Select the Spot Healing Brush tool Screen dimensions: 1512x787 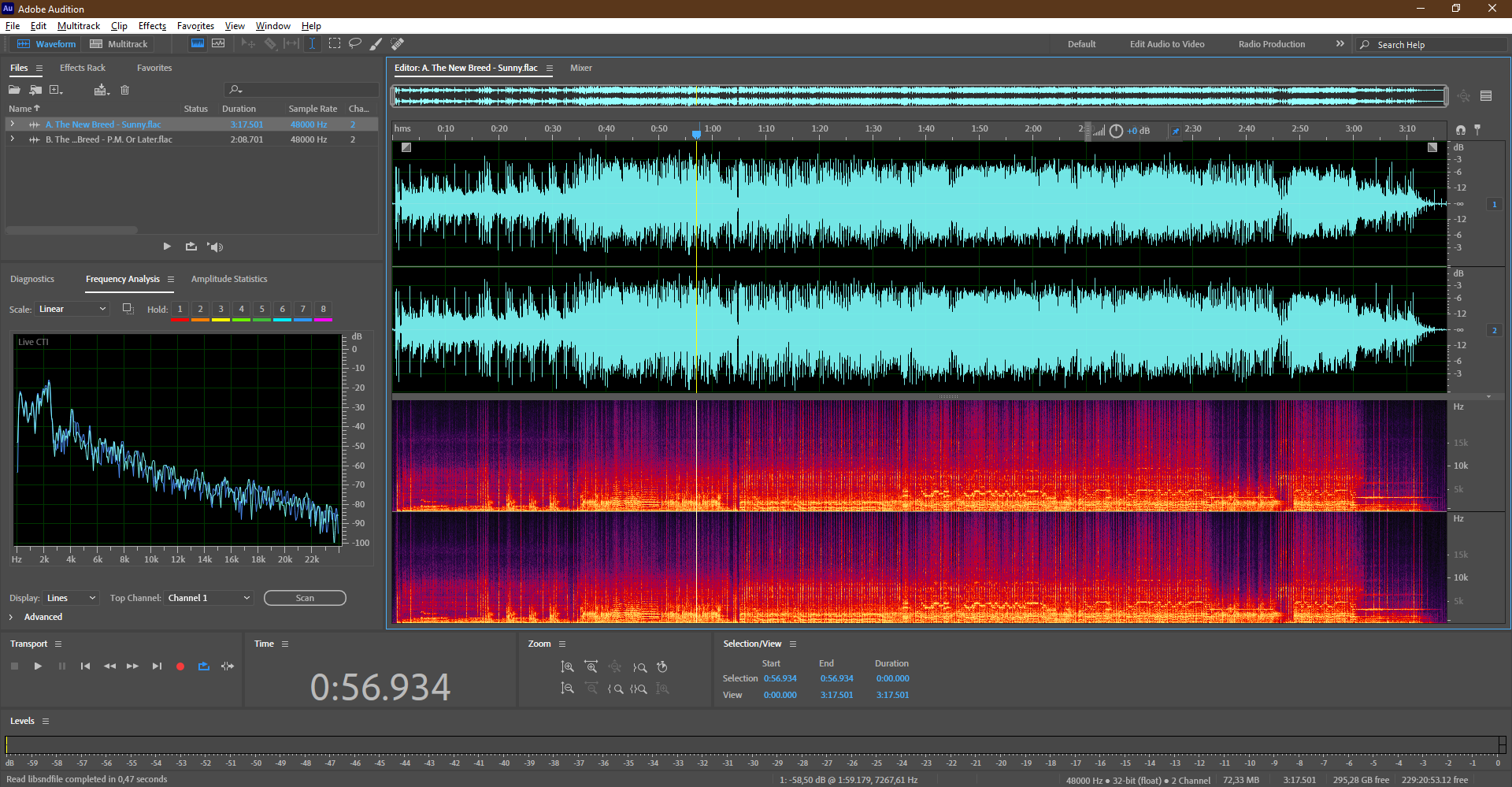click(398, 44)
